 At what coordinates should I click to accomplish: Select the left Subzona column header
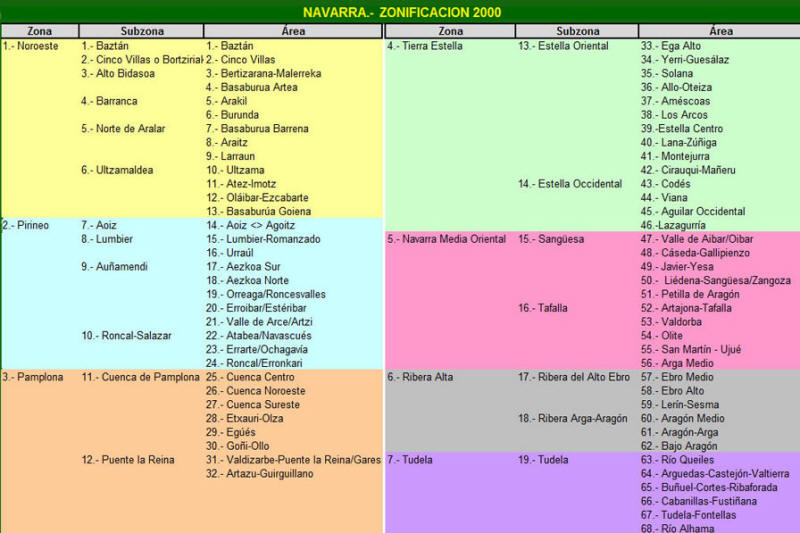tap(141, 31)
